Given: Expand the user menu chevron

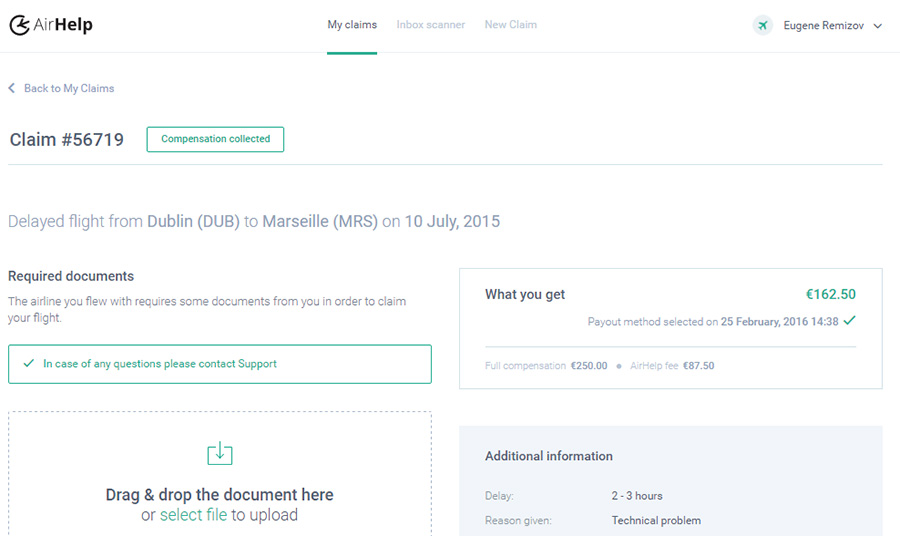Looking at the screenshot, I should click(878, 26).
